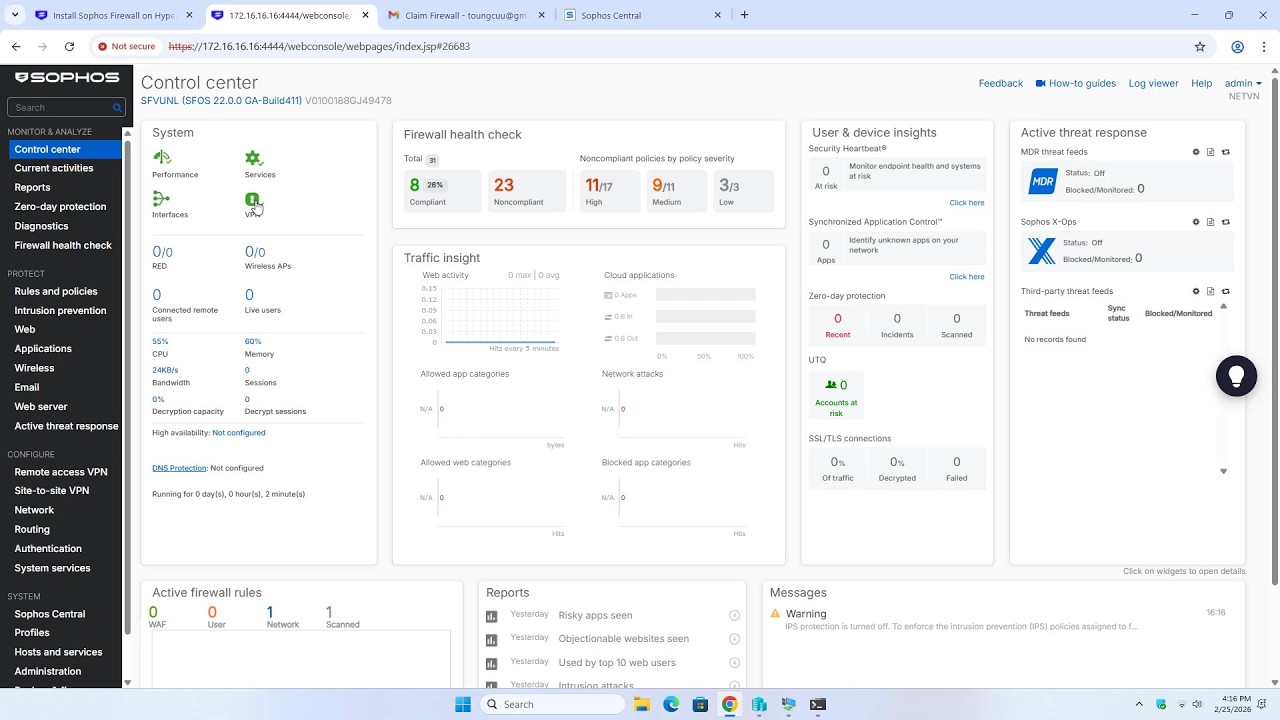Open the admin user dropdown

coord(1243,84)
